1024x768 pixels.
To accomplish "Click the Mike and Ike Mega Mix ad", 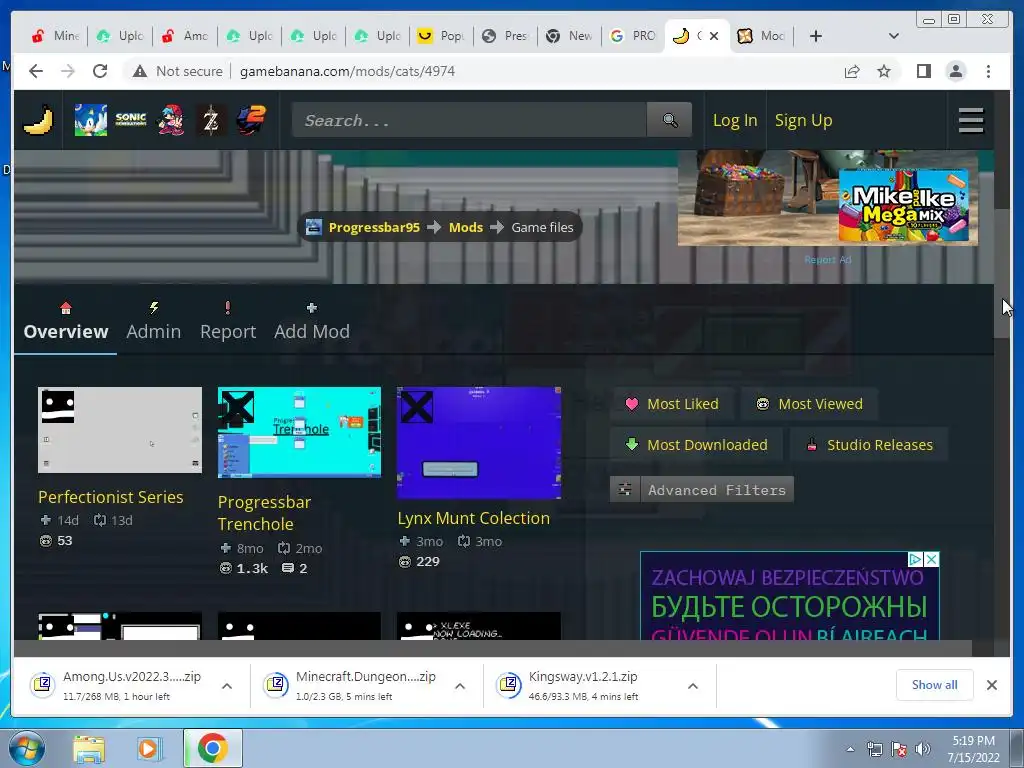I will coord(827,198).
